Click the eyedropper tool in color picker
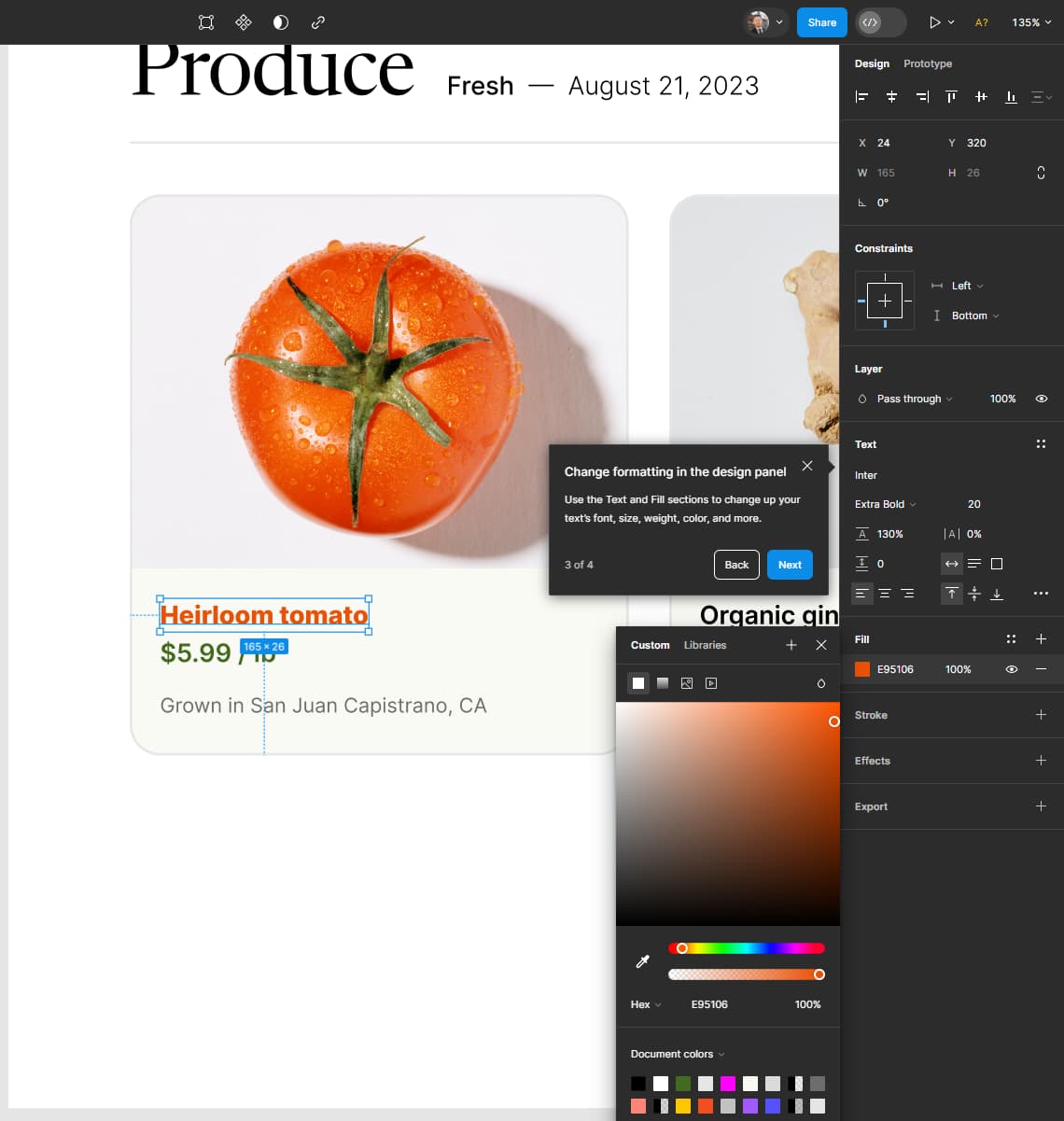1064x1121 pixels. coord(642,961)
